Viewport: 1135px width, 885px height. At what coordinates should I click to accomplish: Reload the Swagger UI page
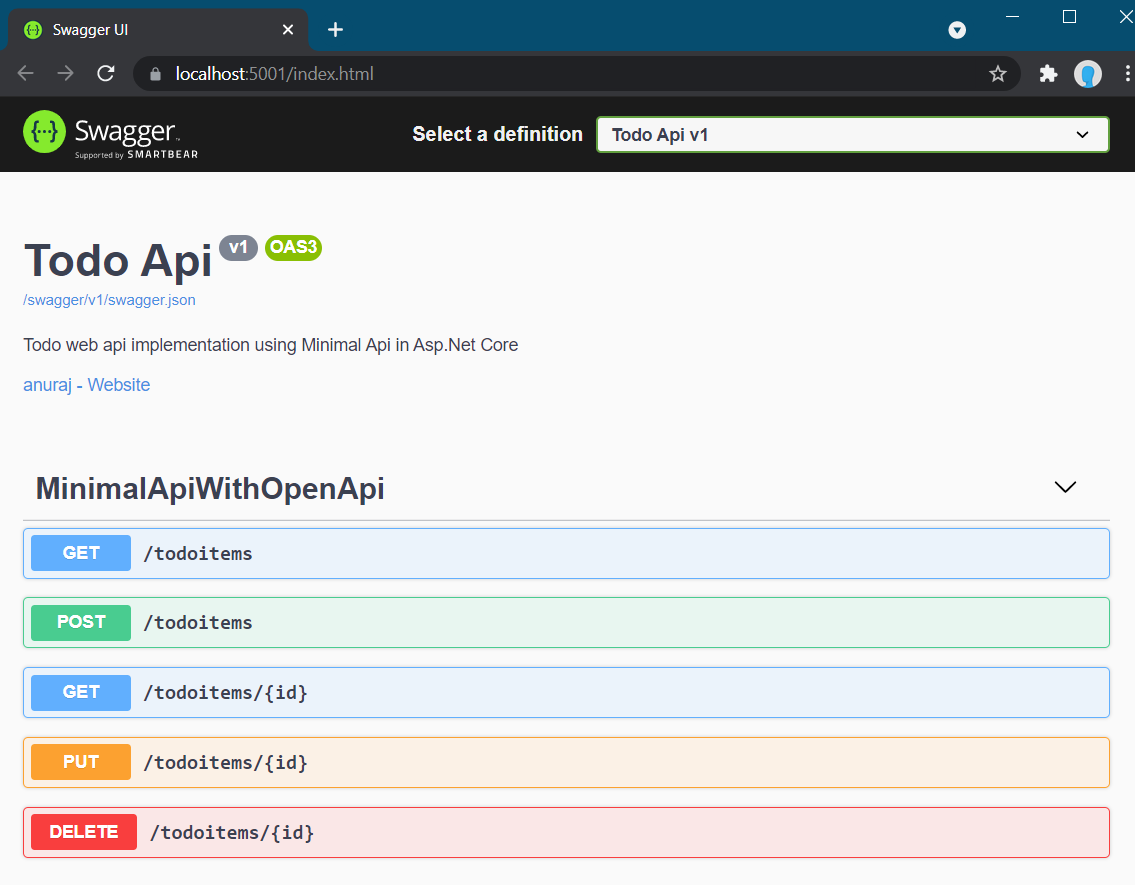point(106,73)
